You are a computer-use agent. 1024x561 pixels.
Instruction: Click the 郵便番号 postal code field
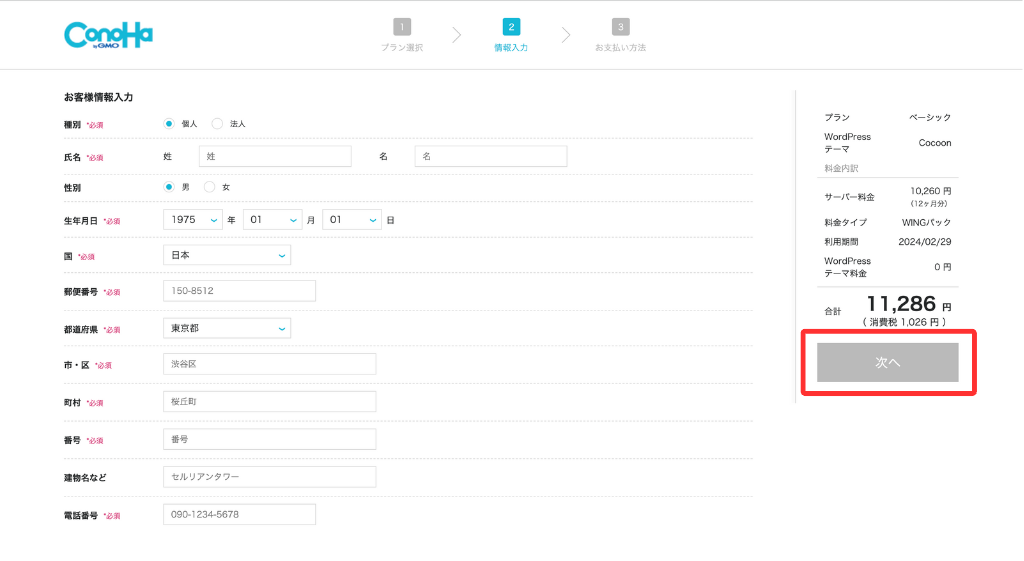coord(239,291)
